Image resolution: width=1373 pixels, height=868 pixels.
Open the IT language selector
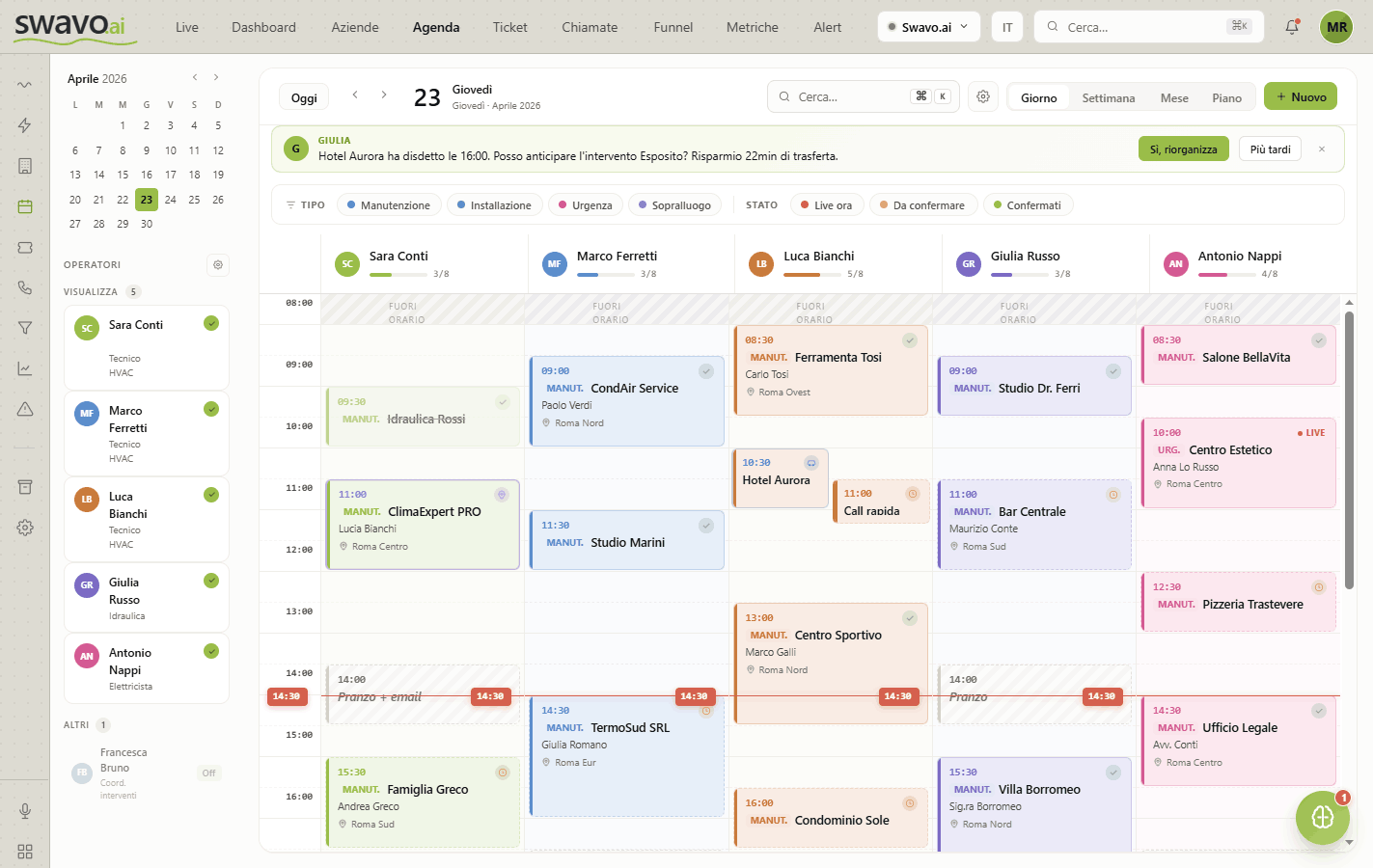[1007, 27]
